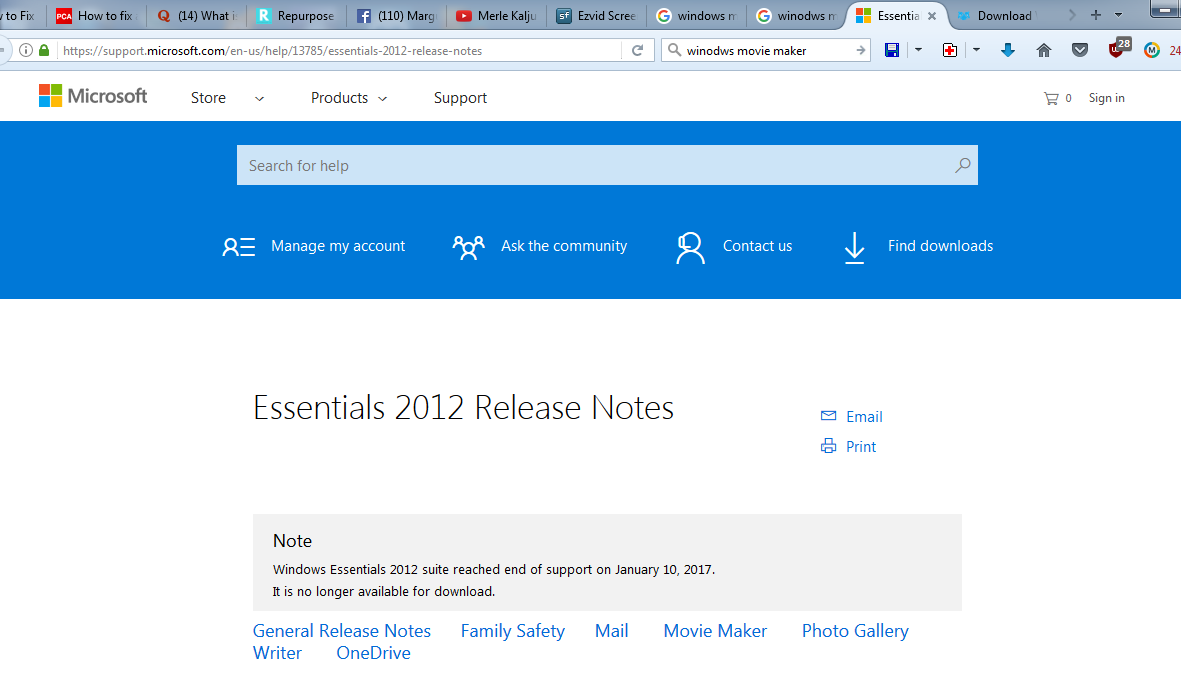Screen dimensions: 1181x680
Task: Click the Print link text
Action: (861, 447)
